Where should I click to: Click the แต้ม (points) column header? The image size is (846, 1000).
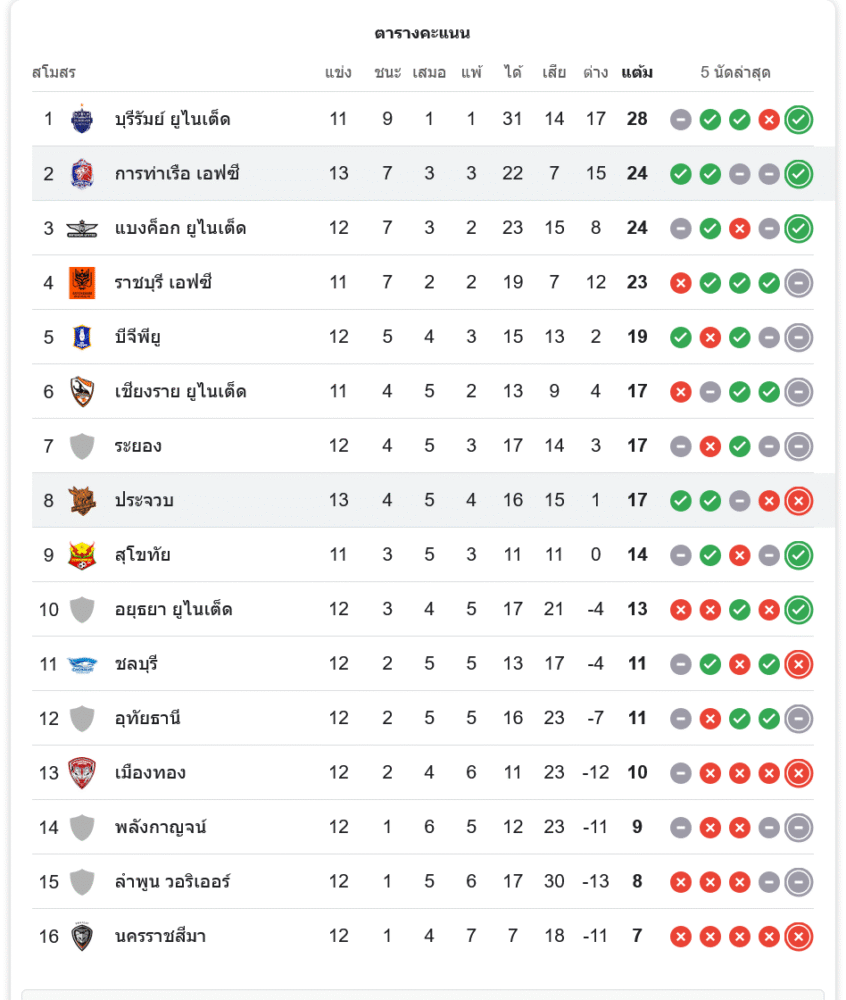tap(637, 73)
